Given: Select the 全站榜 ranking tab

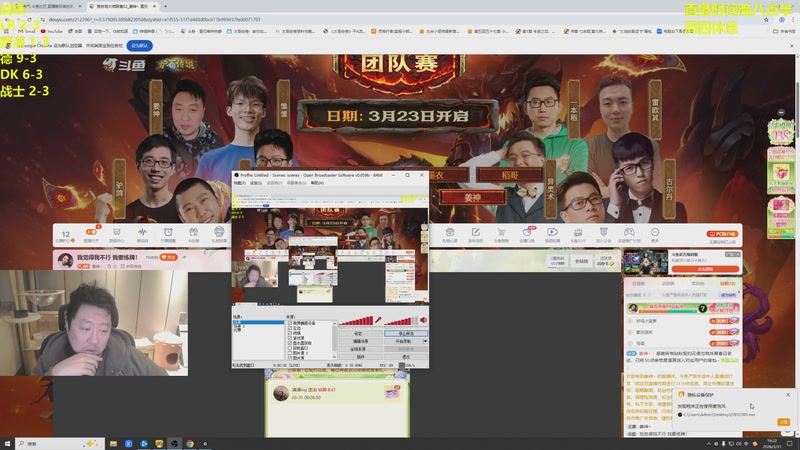Looking at the screenshot, I should 581,261.
